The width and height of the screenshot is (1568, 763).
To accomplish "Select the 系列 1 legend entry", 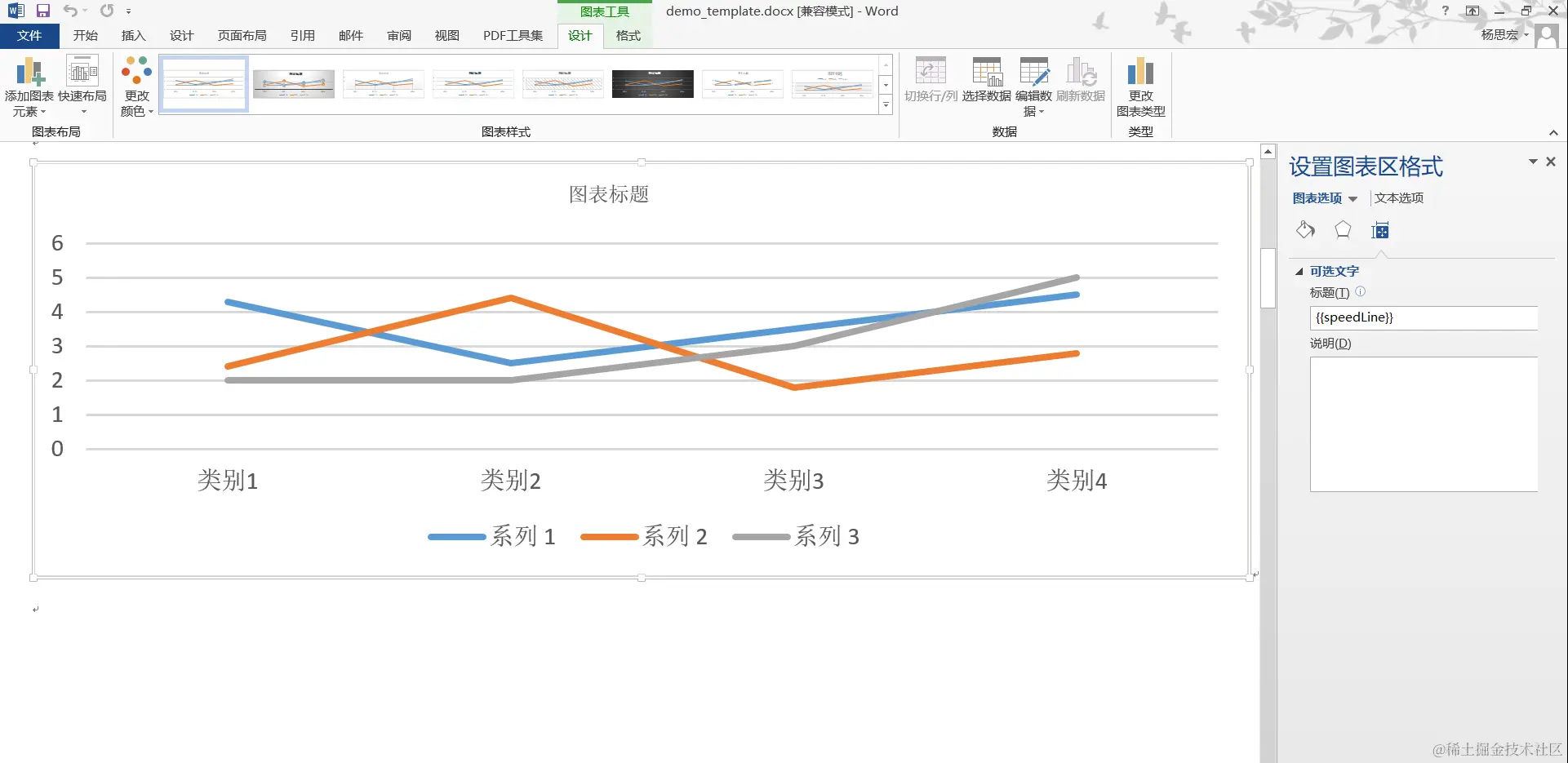I will pos(491,537).
